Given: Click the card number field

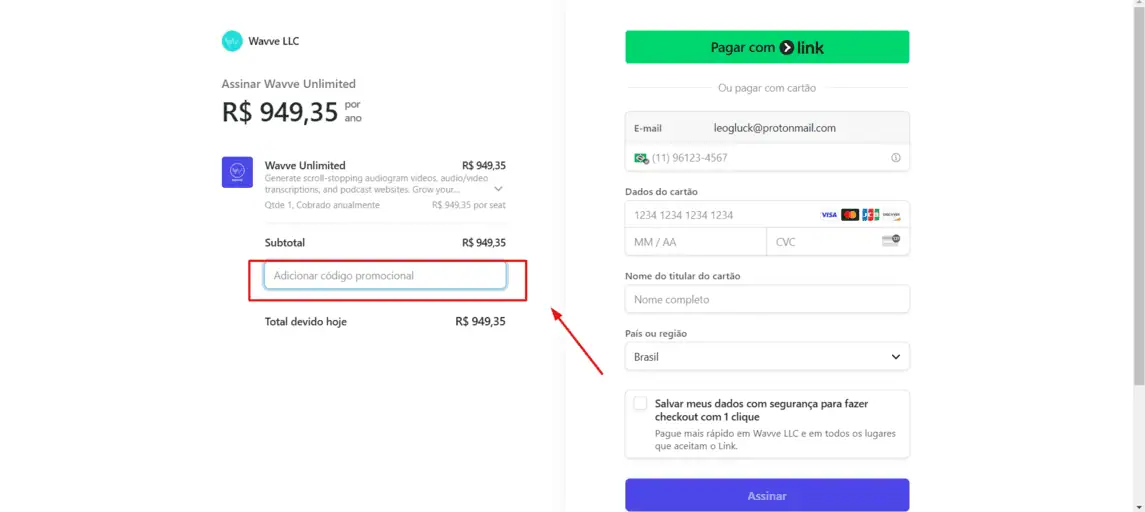Looking at the screenshot, I should click(x=767, y=215).
